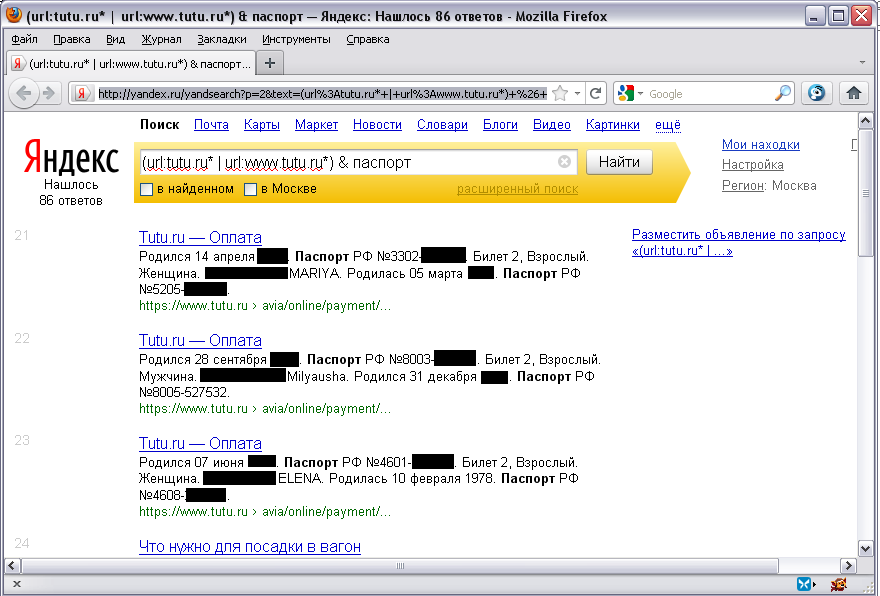Click the vertical scrollbar thumb
This screenshot has height=596, width=880.
point(865,193)
